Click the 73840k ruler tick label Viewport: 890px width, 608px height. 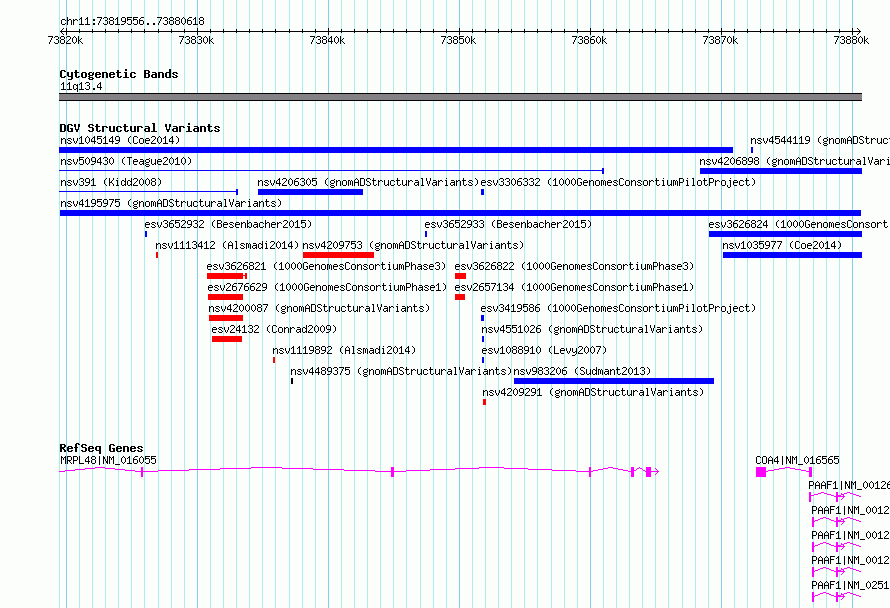(x=328, y=40)
